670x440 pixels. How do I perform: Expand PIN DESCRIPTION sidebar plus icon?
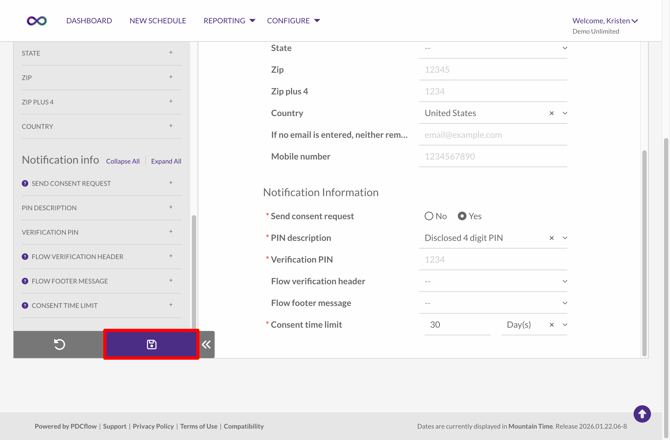click(170, 207)
